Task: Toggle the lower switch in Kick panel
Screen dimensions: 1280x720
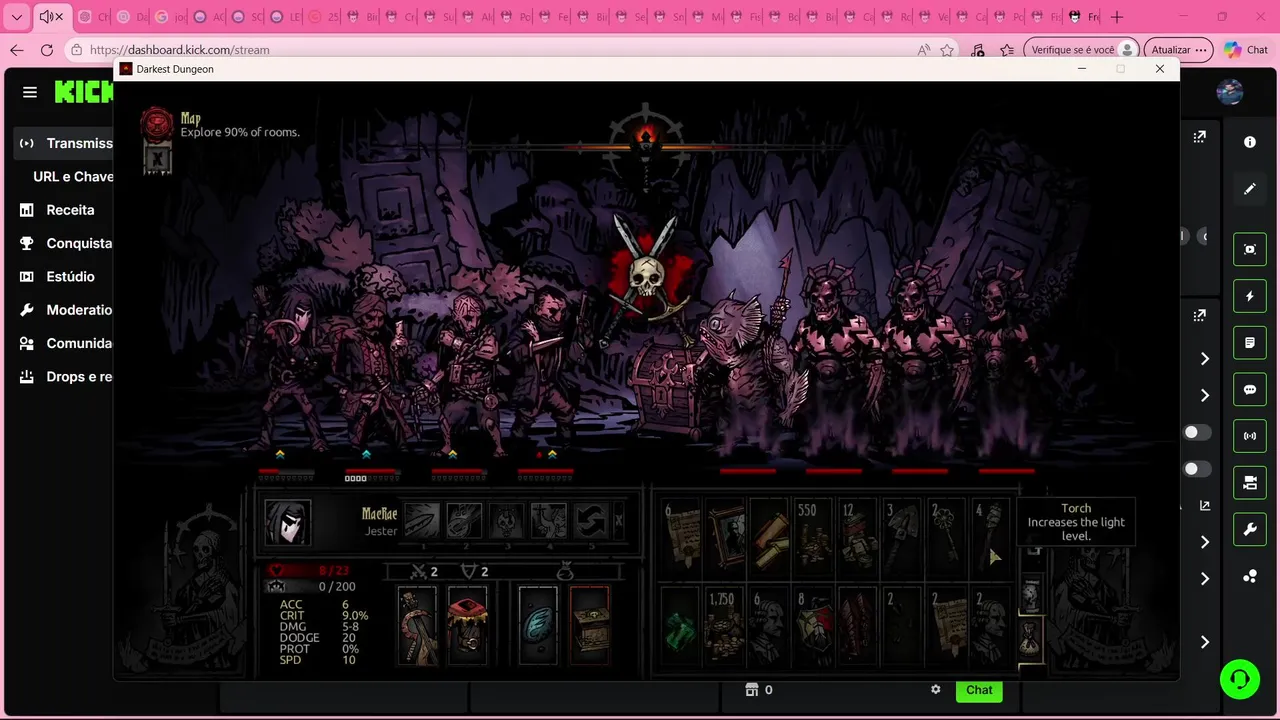Action: pyautogui.click(x=1196, y=469)
